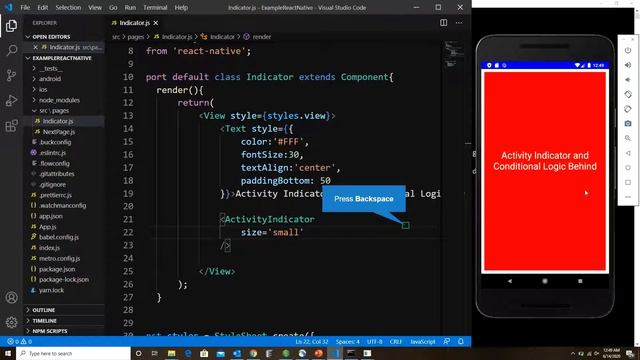Open index.js in file tree
Viewport: 640px width, 360px height.
[49, 248]
